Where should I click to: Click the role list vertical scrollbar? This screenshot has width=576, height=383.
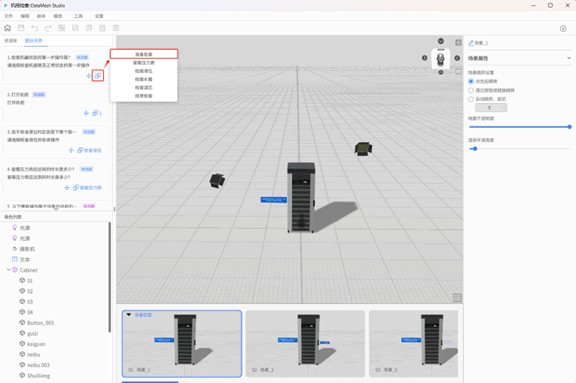[x=109, y=277]
